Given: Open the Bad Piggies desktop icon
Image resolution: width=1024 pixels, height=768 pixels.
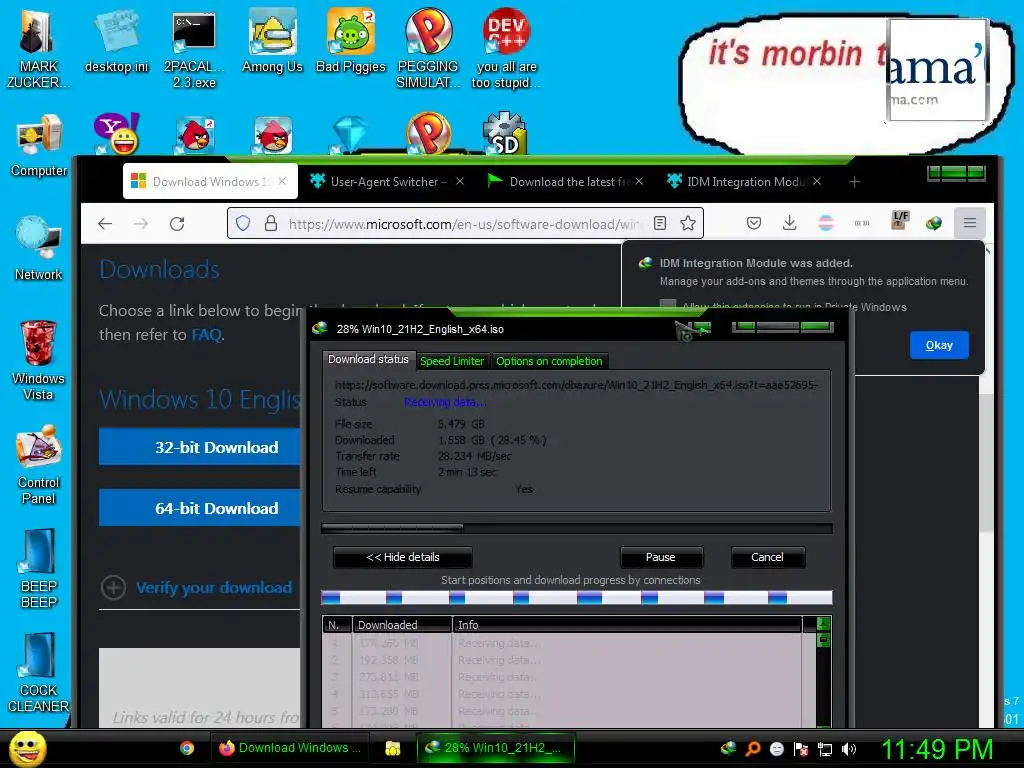Looking at the screenshot, I should pyautogui.click(x=351, y=40).
